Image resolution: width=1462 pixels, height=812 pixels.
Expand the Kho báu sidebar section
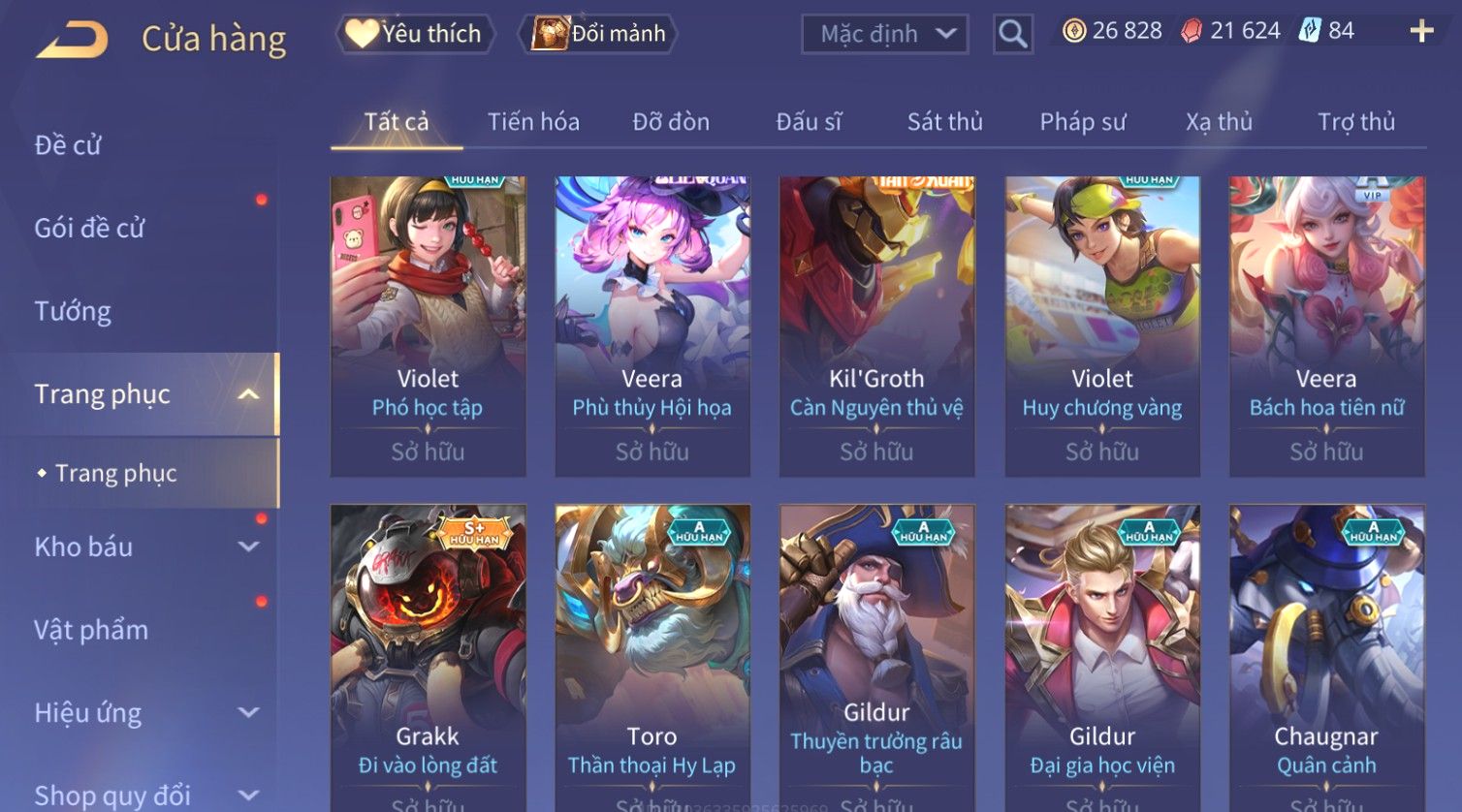click(248, 547)
